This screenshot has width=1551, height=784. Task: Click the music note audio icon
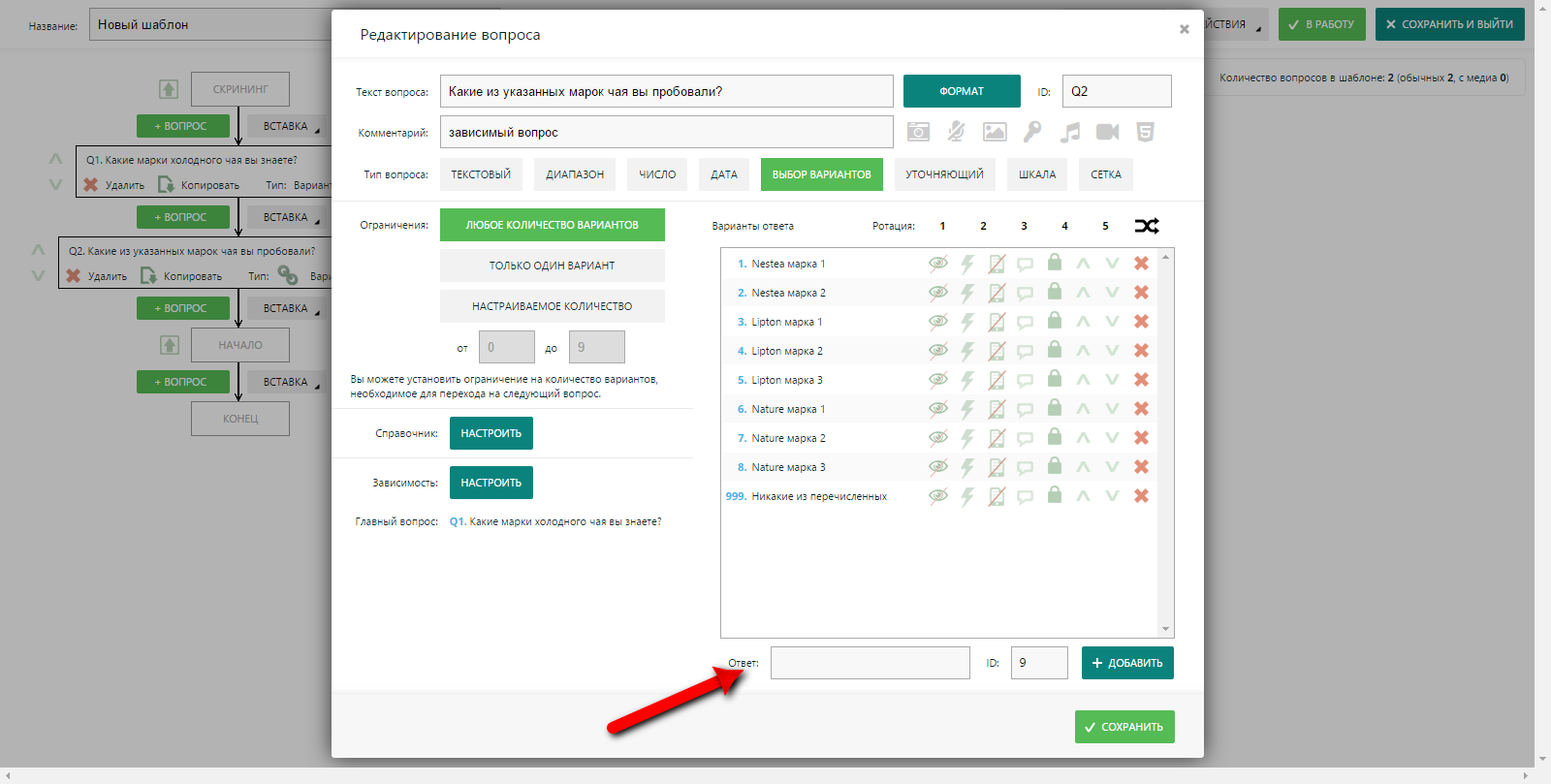coord(1070,132)
